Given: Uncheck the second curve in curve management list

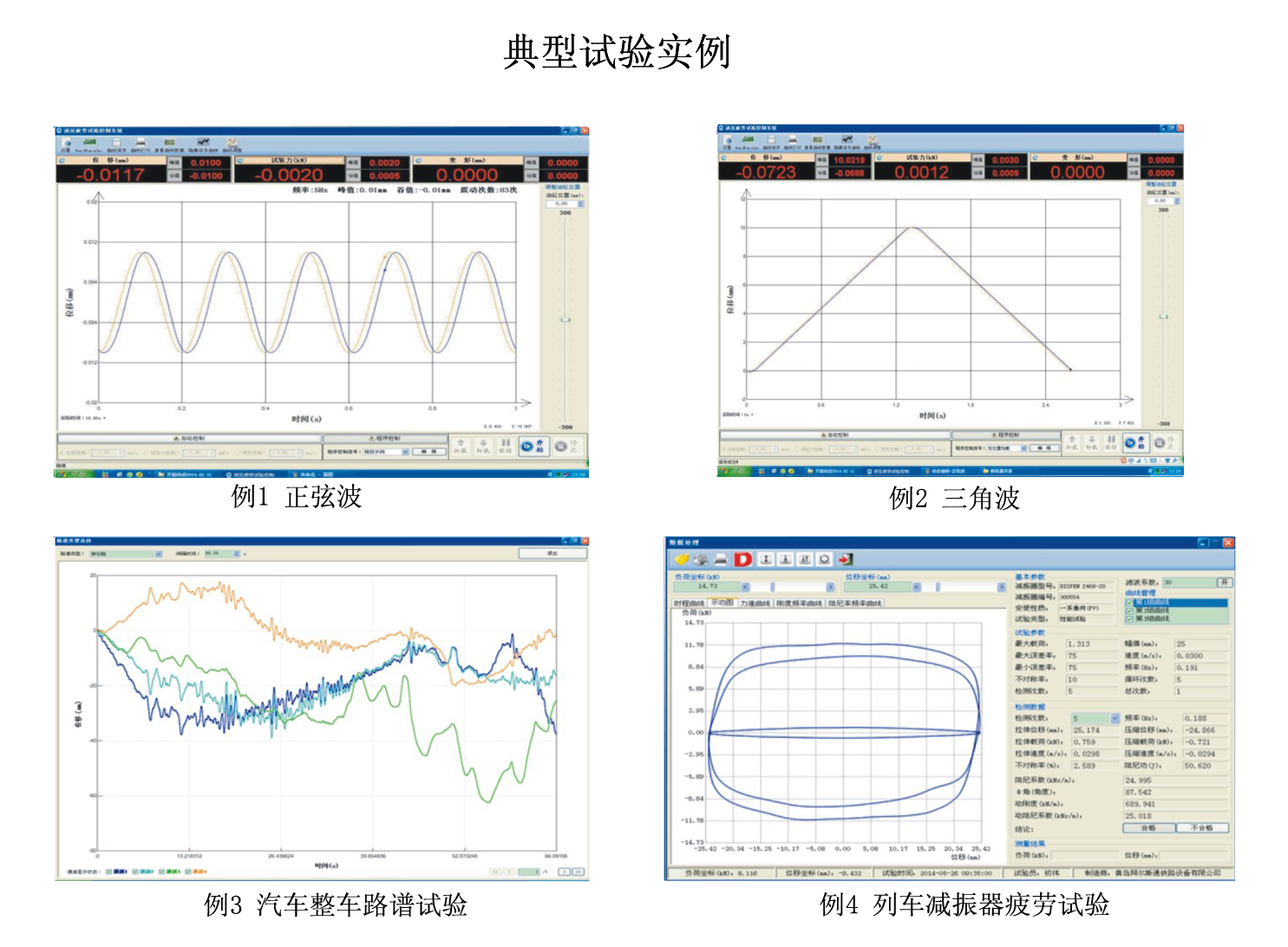Looking at the screenshot, I should click(x=1128, y=611).
